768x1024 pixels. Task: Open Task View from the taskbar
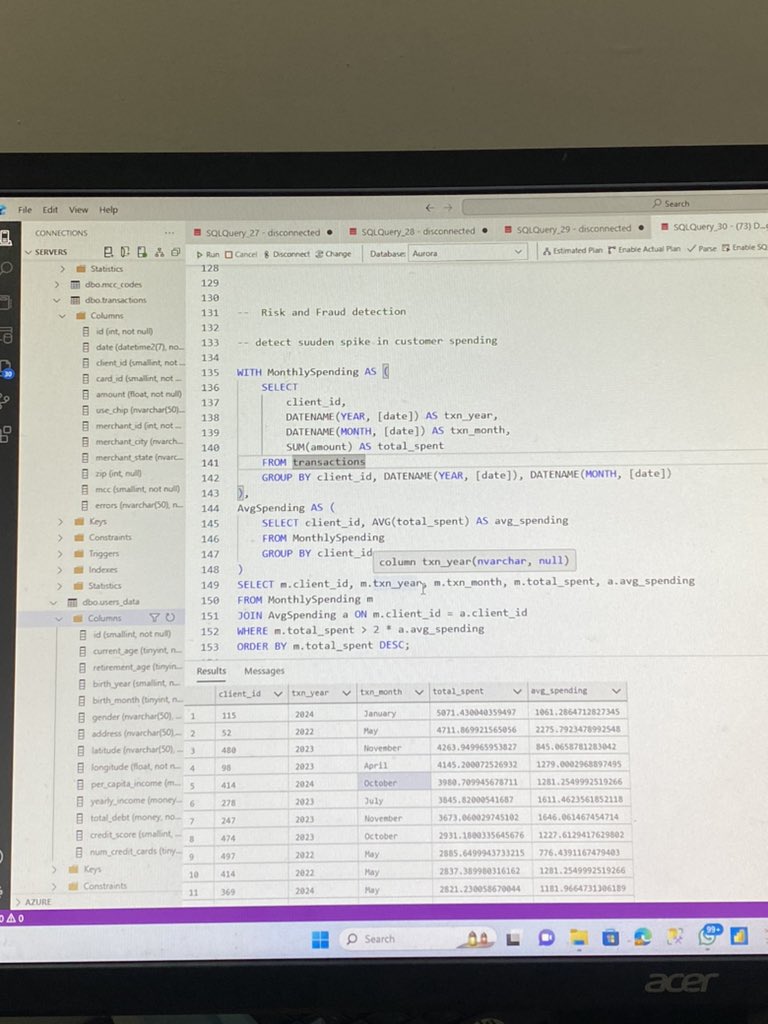pyautogui.click(x=513, y=938)
